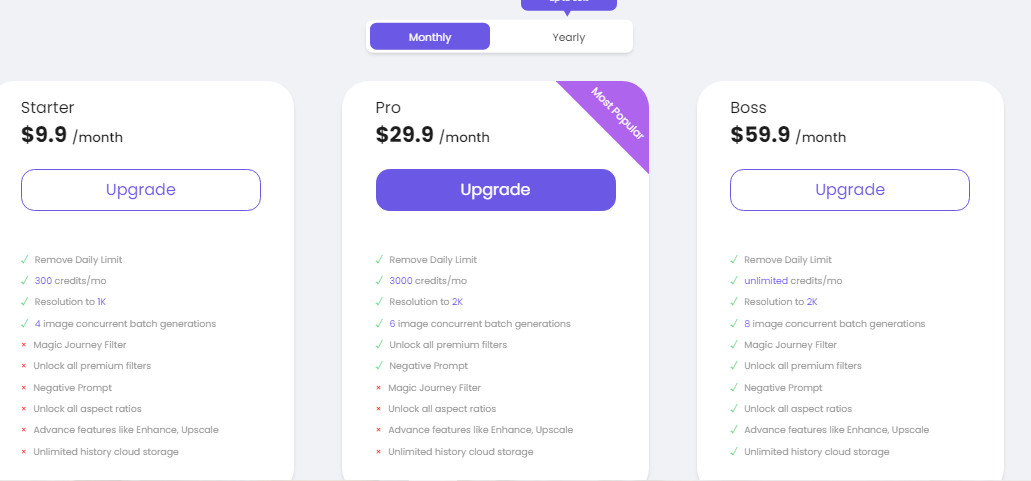Click green check beside Starter Remove Daily Limit
Screen dimensions: 1031x481
click(24, 260)
